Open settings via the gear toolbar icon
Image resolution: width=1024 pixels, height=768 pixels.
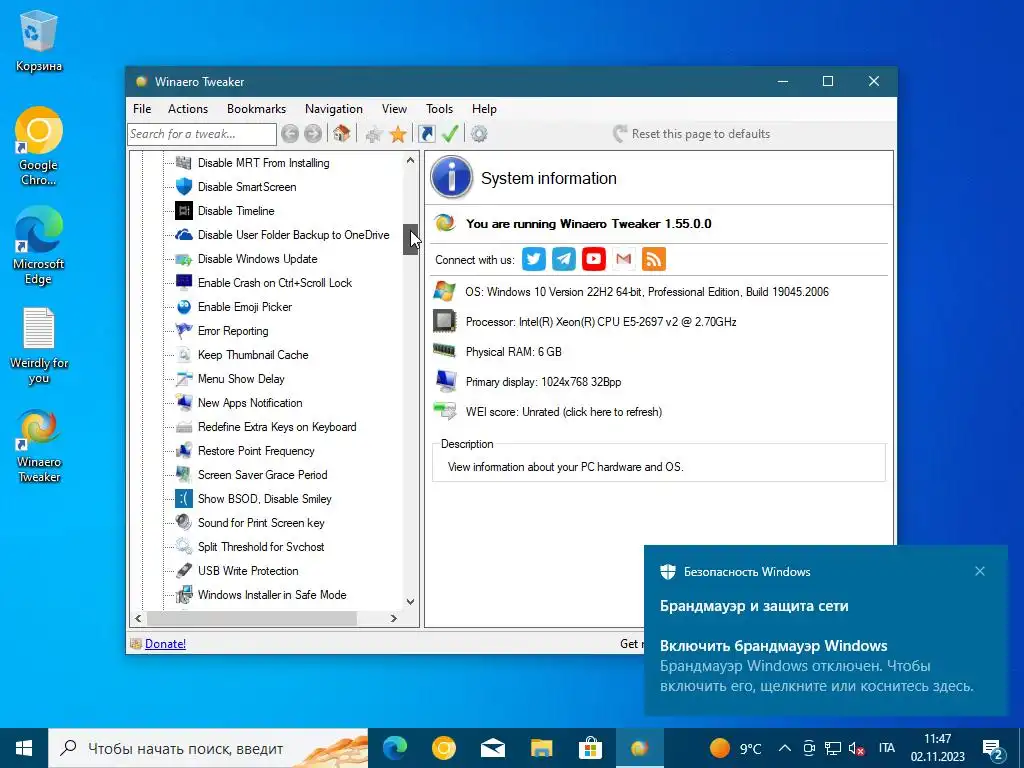(479, 134)
